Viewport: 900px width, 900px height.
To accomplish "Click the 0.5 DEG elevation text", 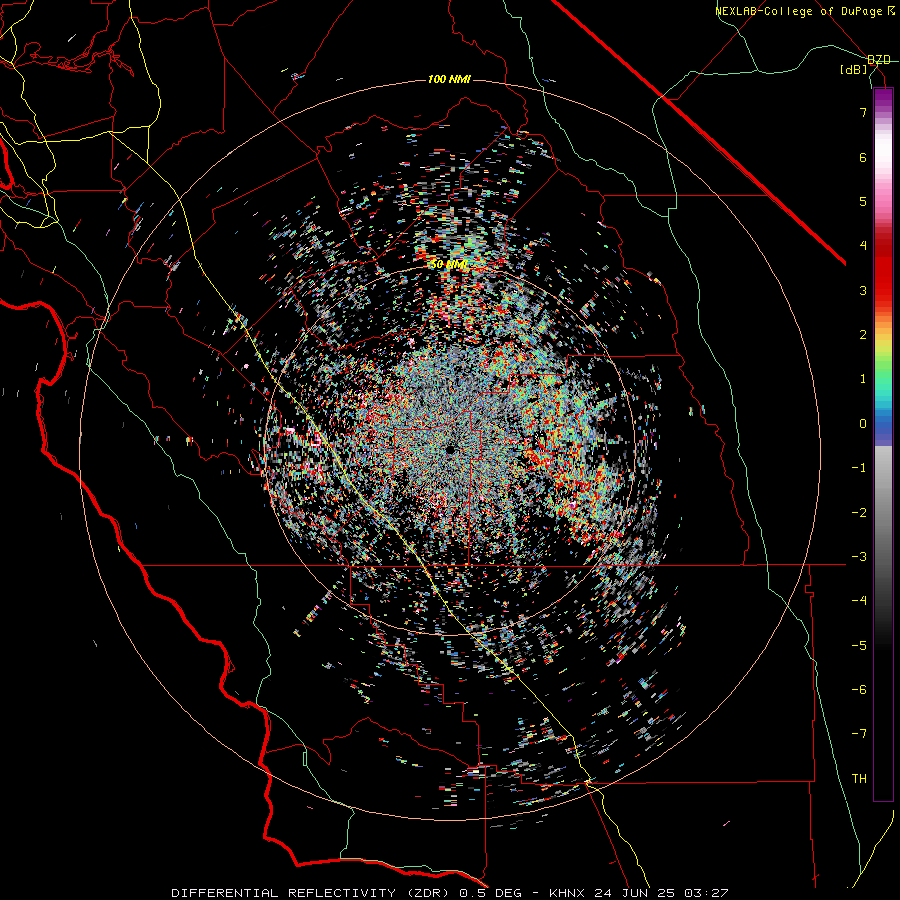I will [491, 893].
